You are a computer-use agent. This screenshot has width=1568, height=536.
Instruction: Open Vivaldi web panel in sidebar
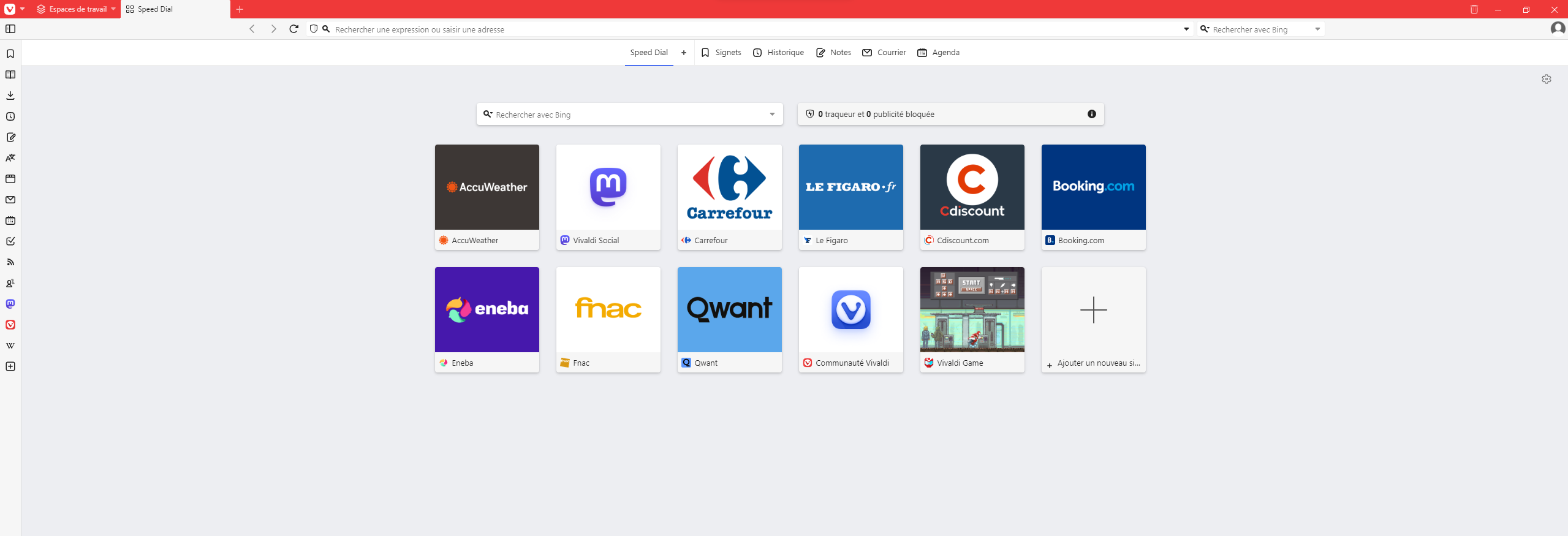coord(10,325)
